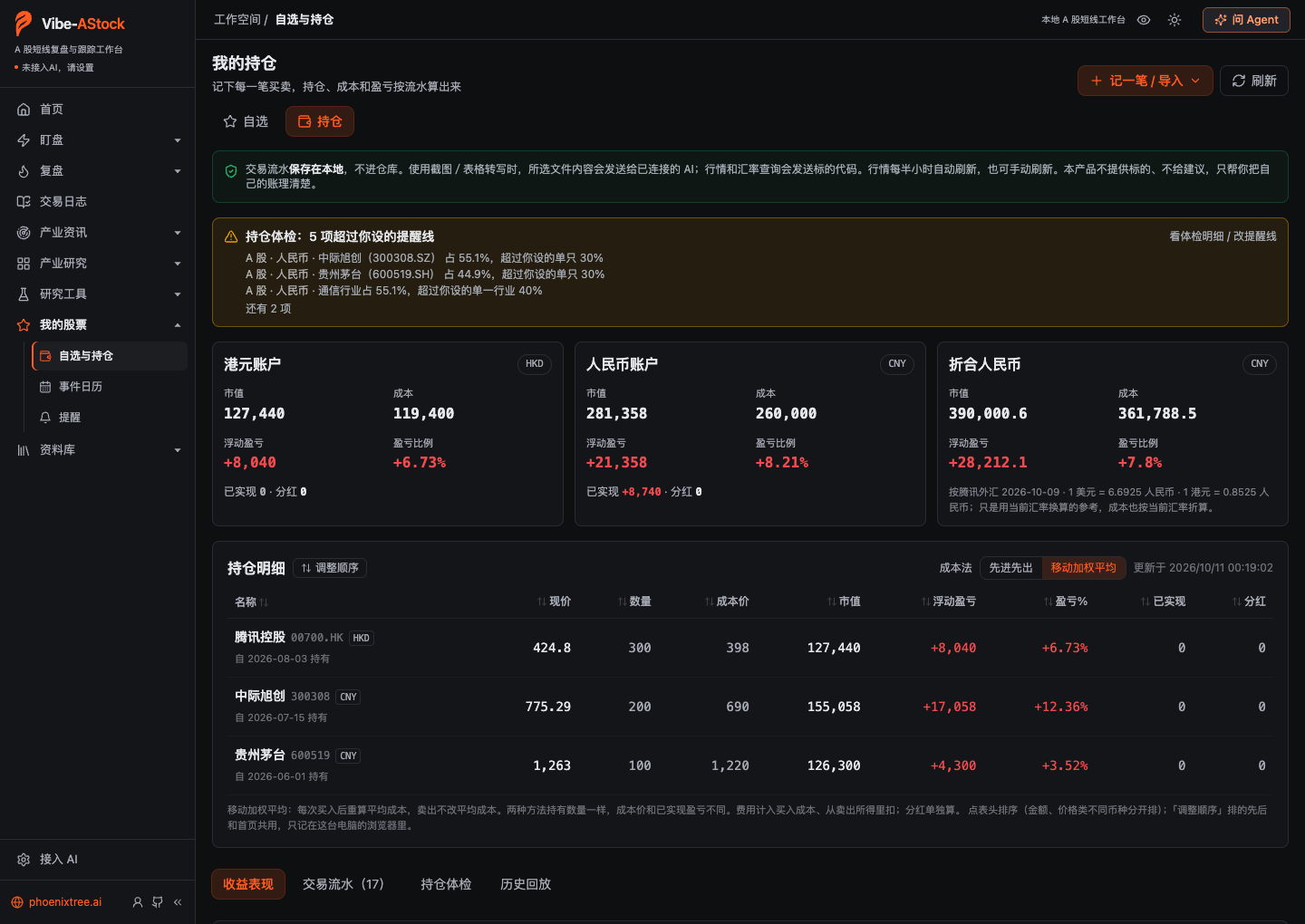Open the 历史回放 tab

[526, 884]
